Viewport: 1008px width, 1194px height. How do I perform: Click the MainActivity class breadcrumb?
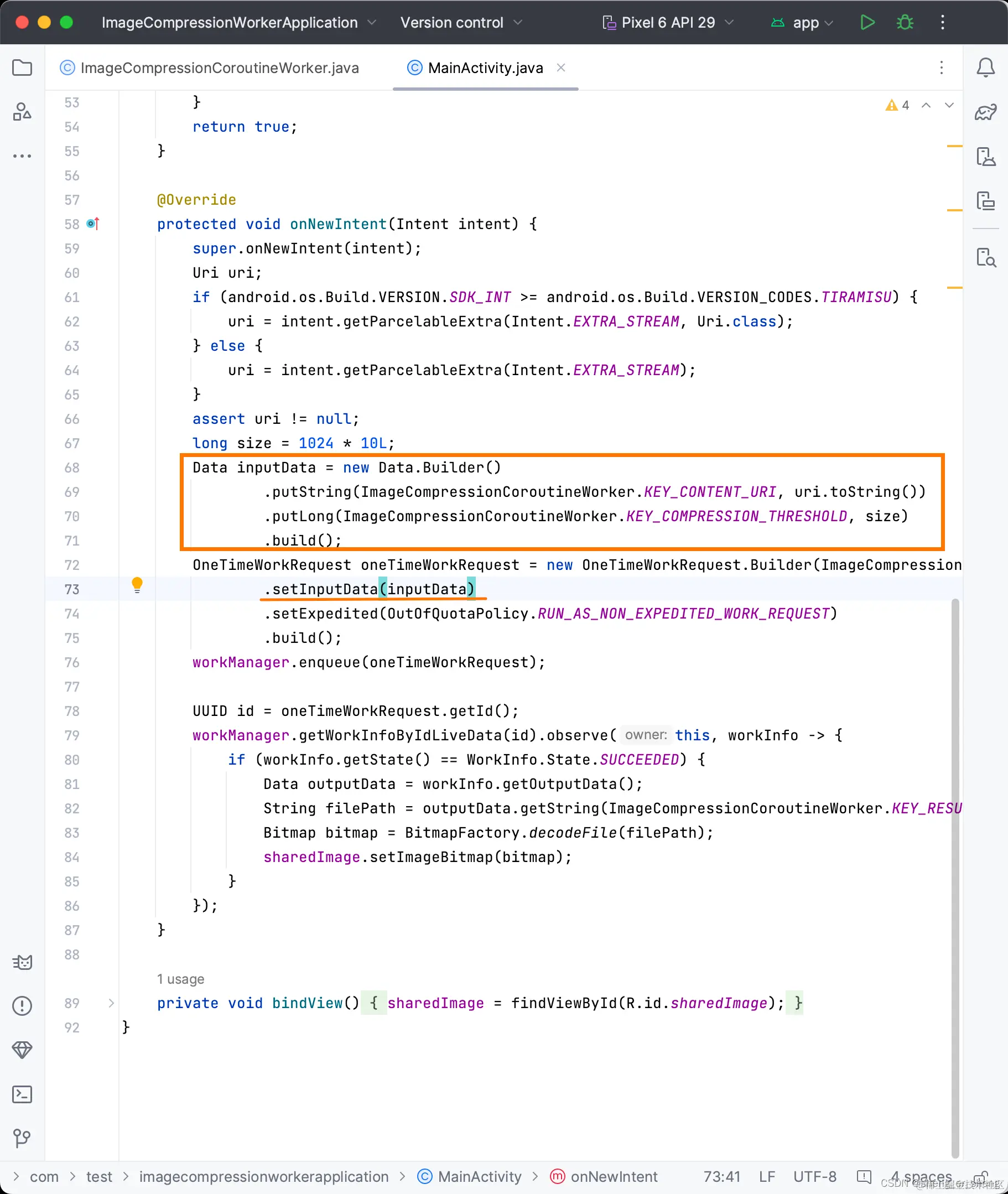pos(470,1177)
